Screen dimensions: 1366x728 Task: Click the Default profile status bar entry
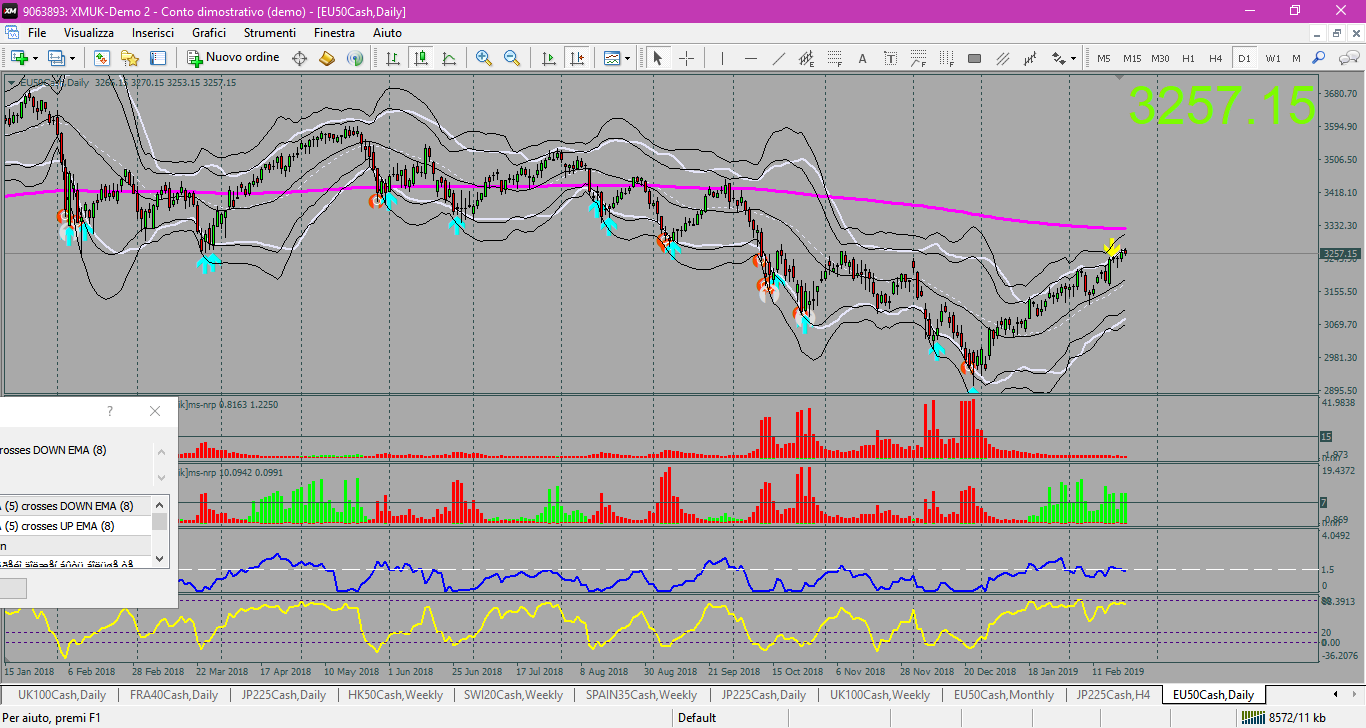point(697,718)
